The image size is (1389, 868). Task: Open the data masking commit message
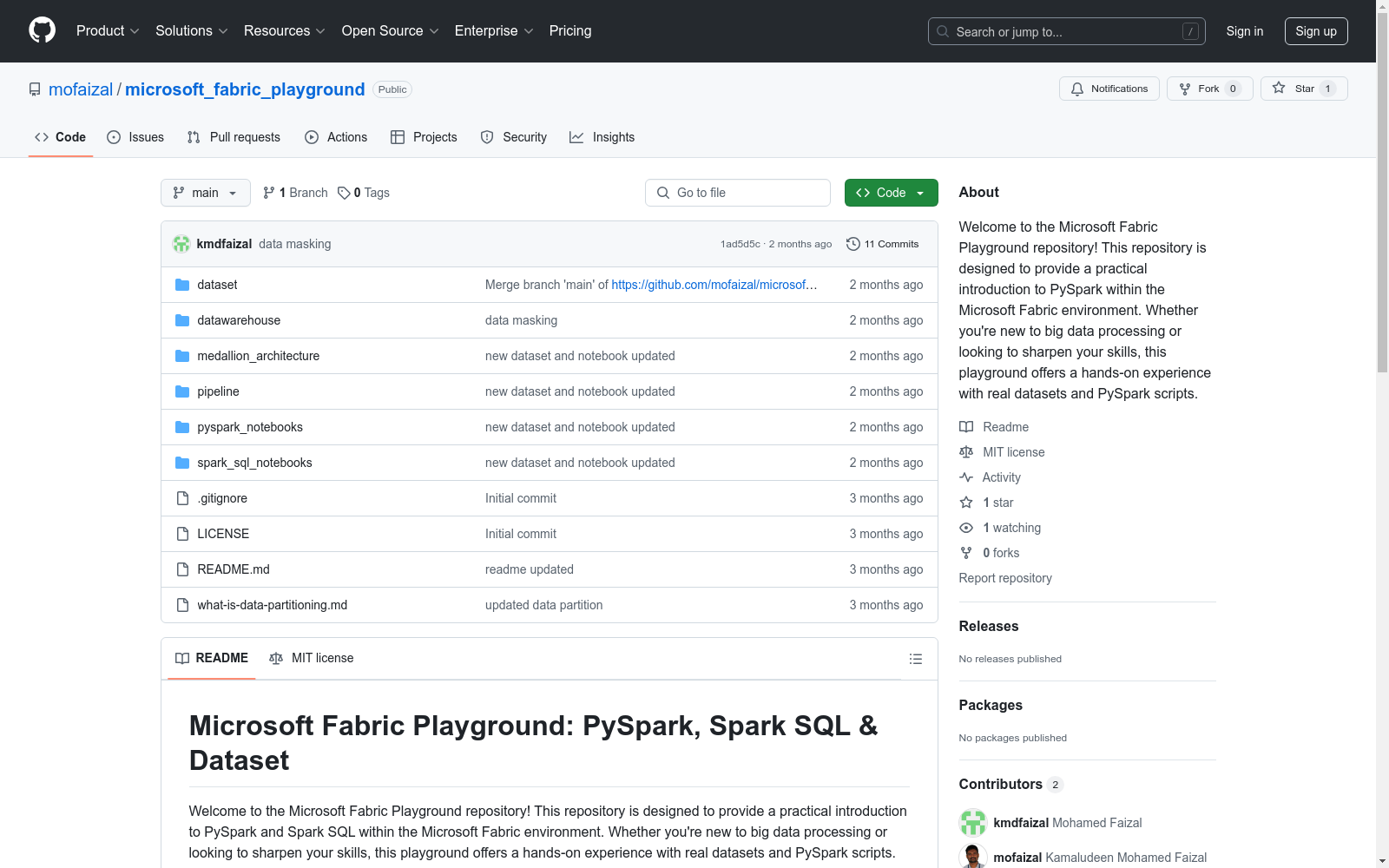click(295, 244)
